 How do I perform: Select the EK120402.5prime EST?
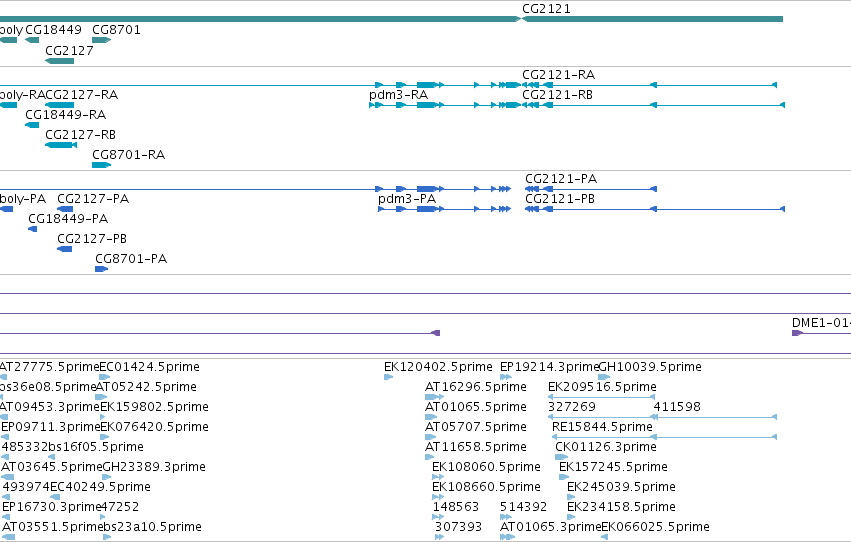(x=388, y=377)
